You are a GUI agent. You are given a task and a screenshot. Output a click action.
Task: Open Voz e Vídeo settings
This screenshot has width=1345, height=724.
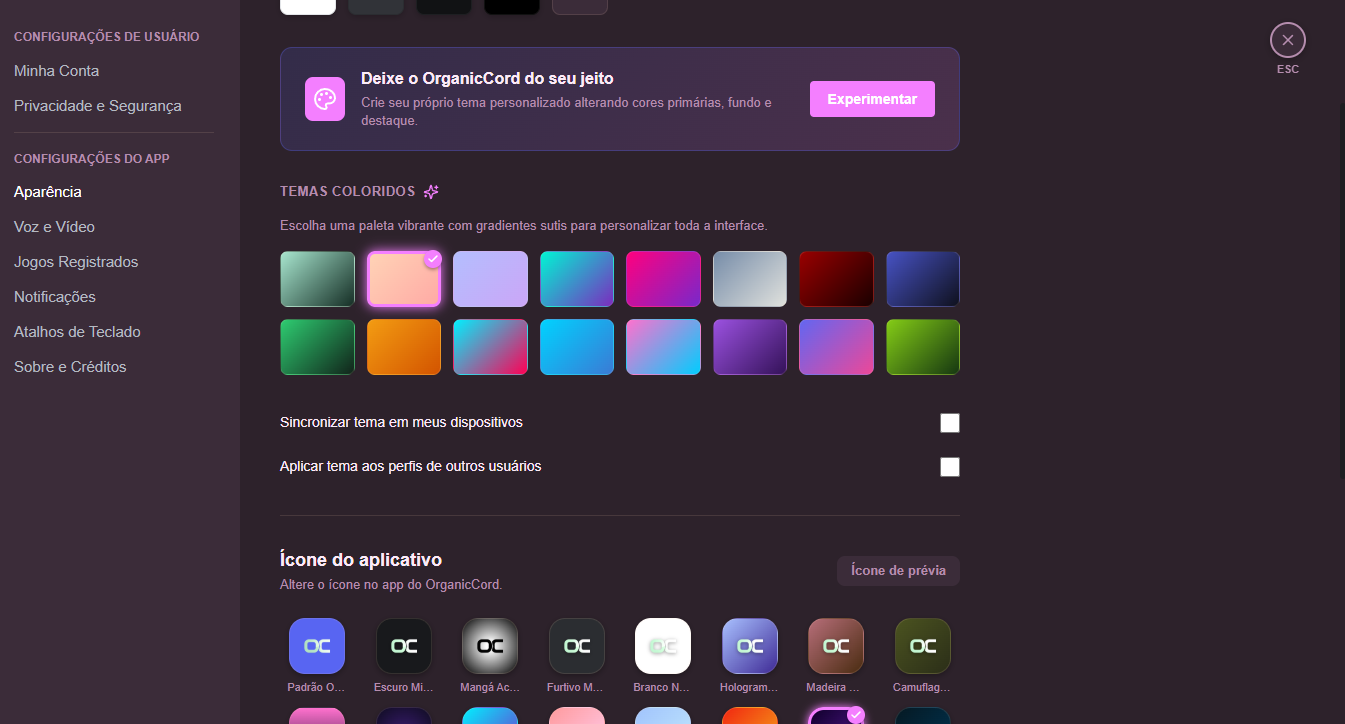point(54,227)
